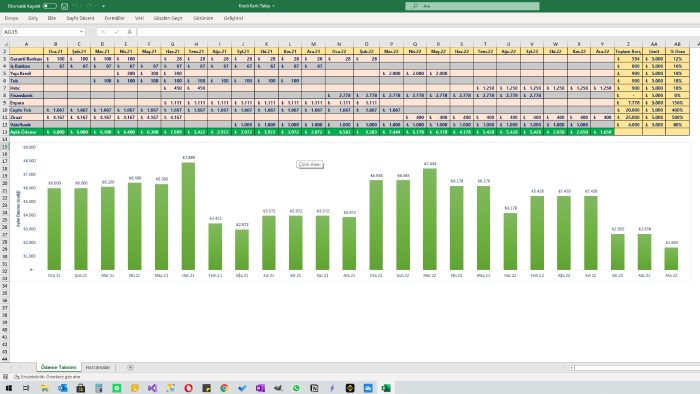The image size is (700, 394).
Task: Open Insert Function via the fx icon
Action: point(129,32)
